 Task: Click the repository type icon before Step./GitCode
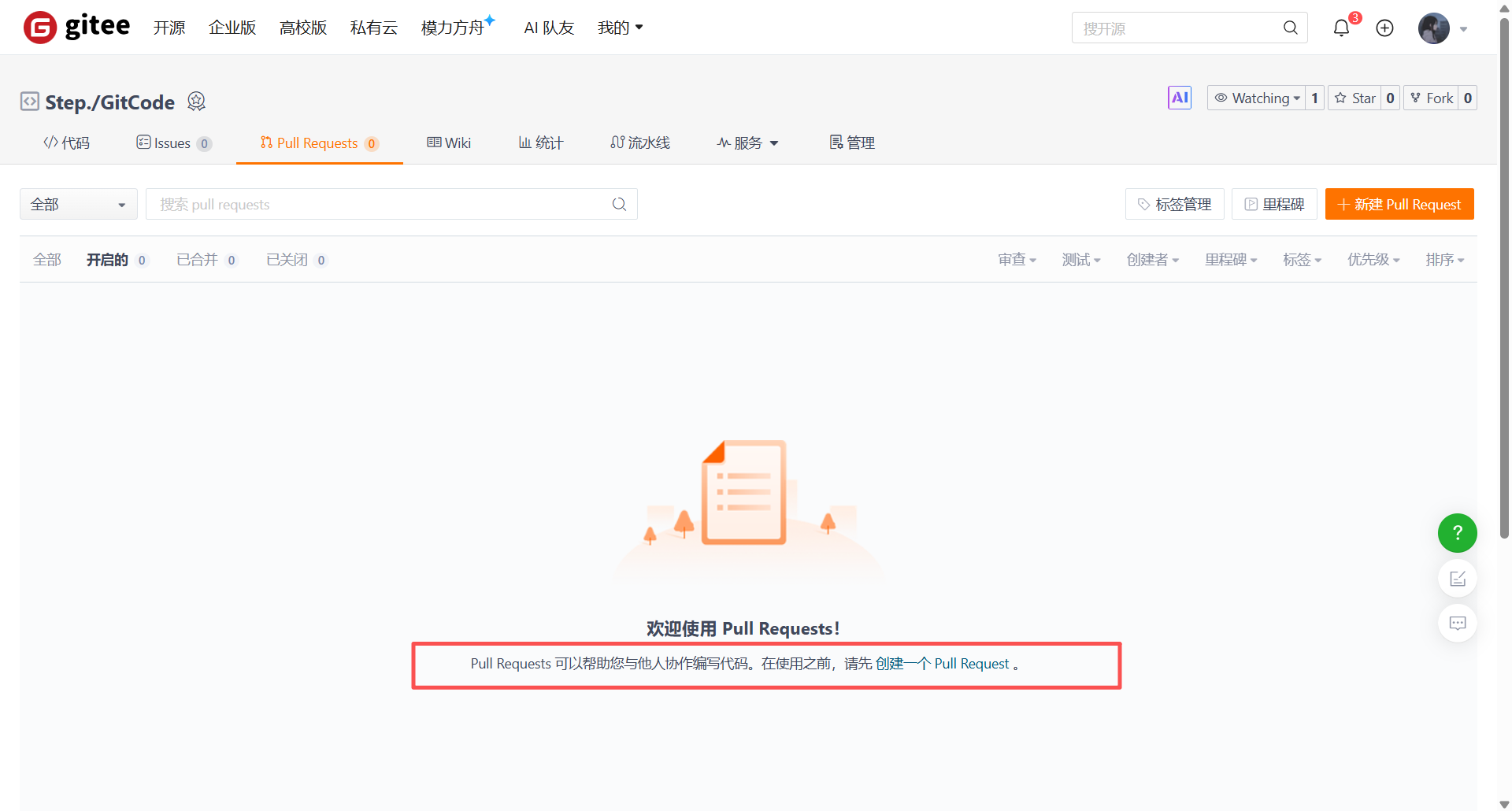point(29,102)
